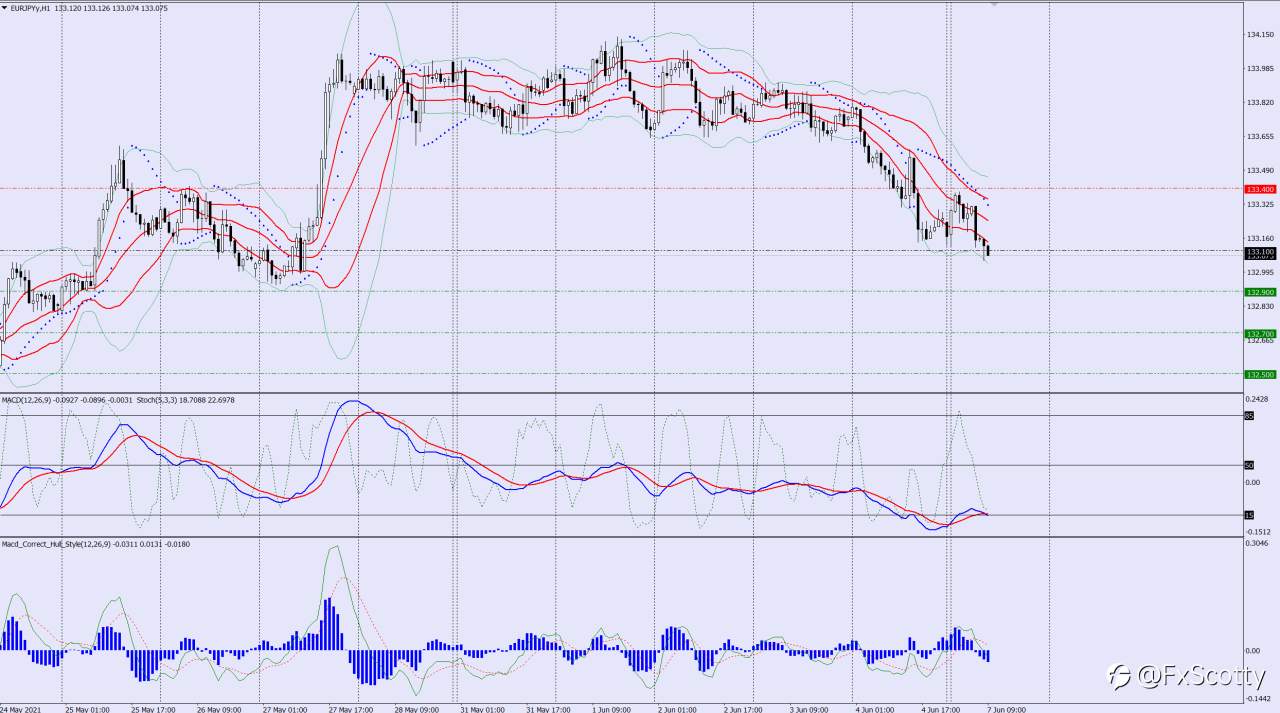1280x713 pixels.
Task: Click the stochastic level 15 label
Action: pyautogui.click(x=1249, y=515)
